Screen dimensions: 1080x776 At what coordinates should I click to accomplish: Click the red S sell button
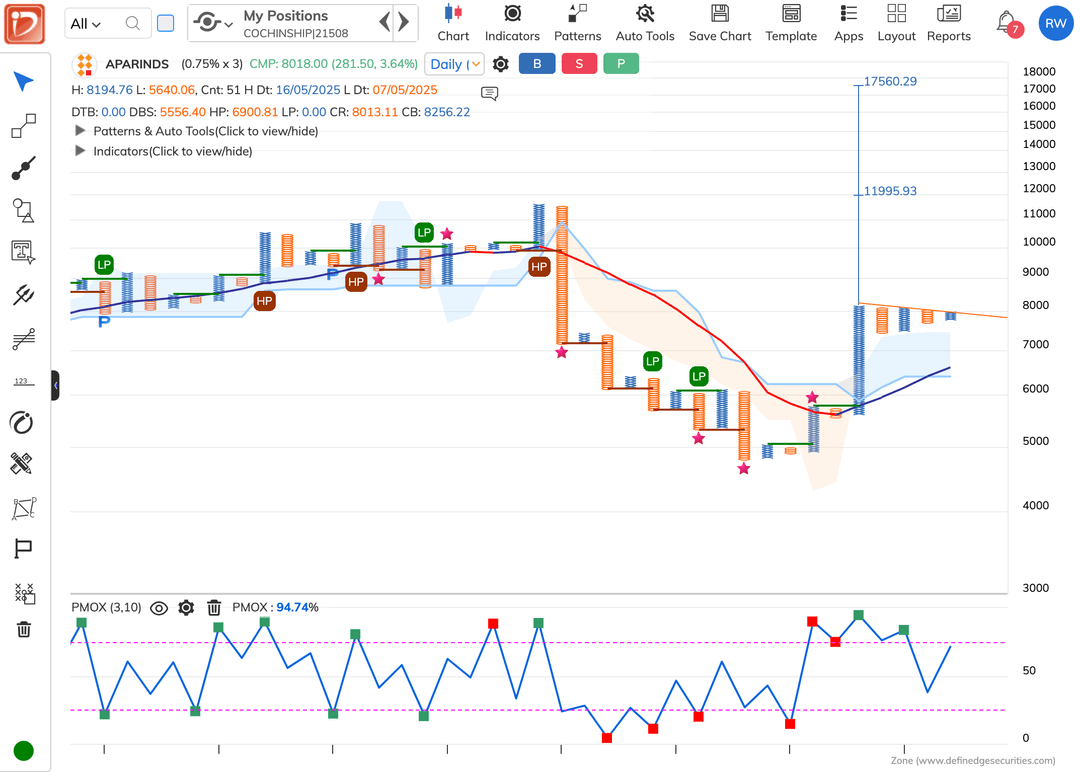(579, 63)
